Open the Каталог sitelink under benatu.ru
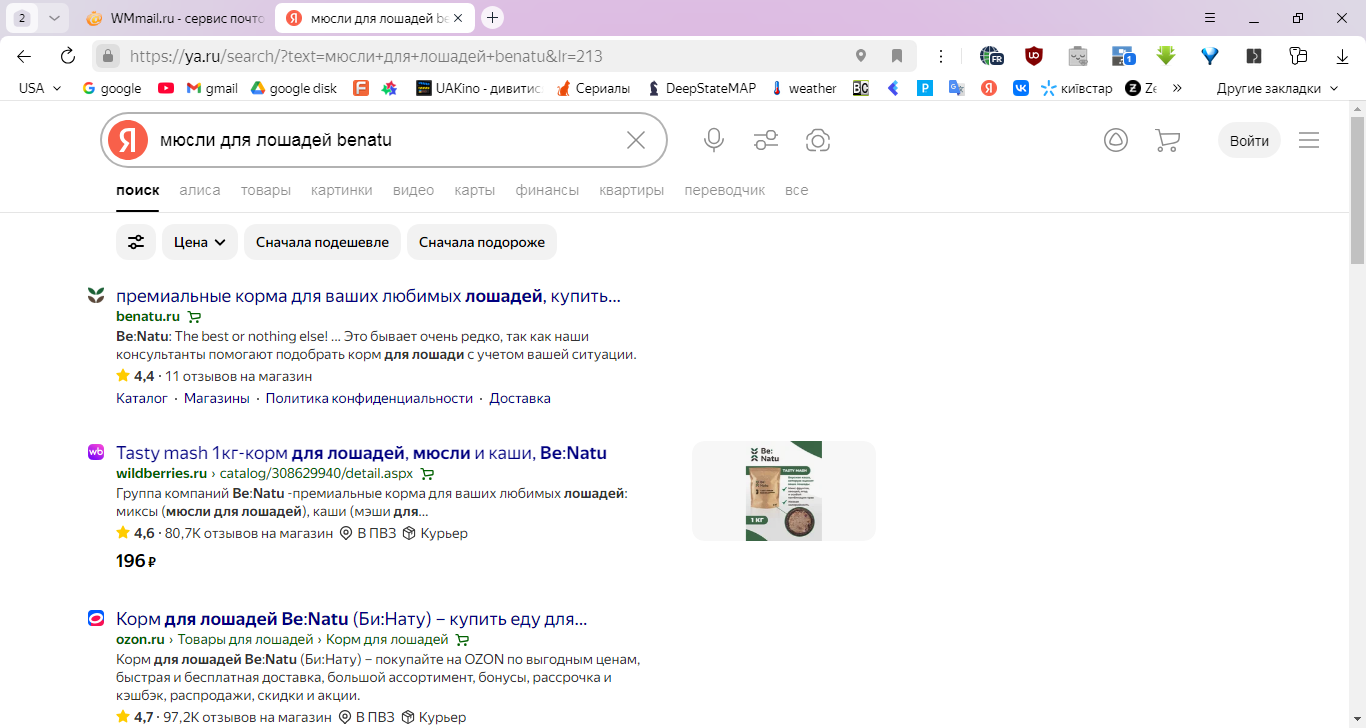The image size is (1366, 728). coord(142,398)
